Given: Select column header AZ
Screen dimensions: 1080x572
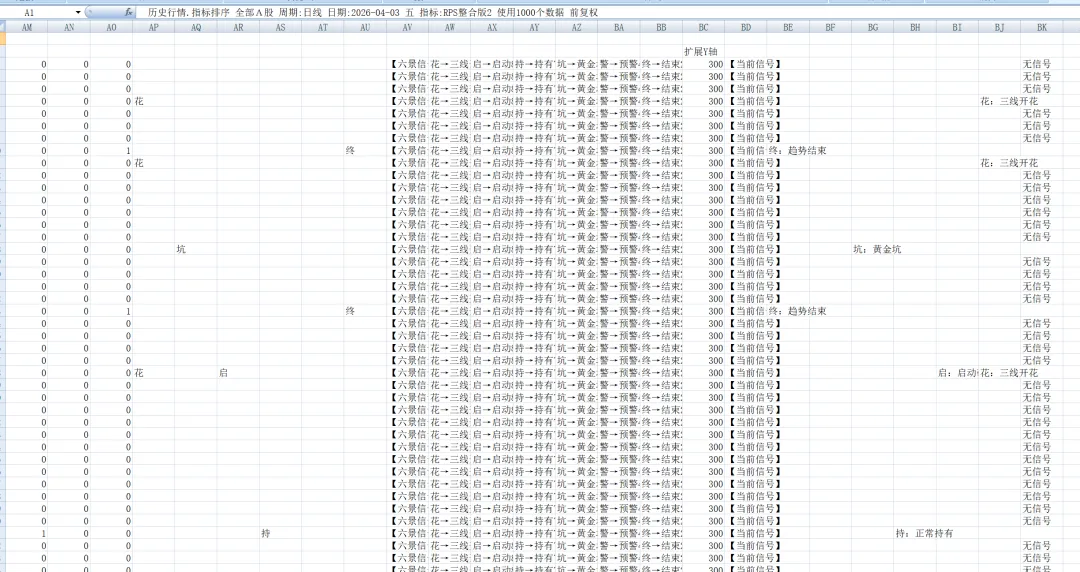Looking at the screenshot, I should click(577, 28).
